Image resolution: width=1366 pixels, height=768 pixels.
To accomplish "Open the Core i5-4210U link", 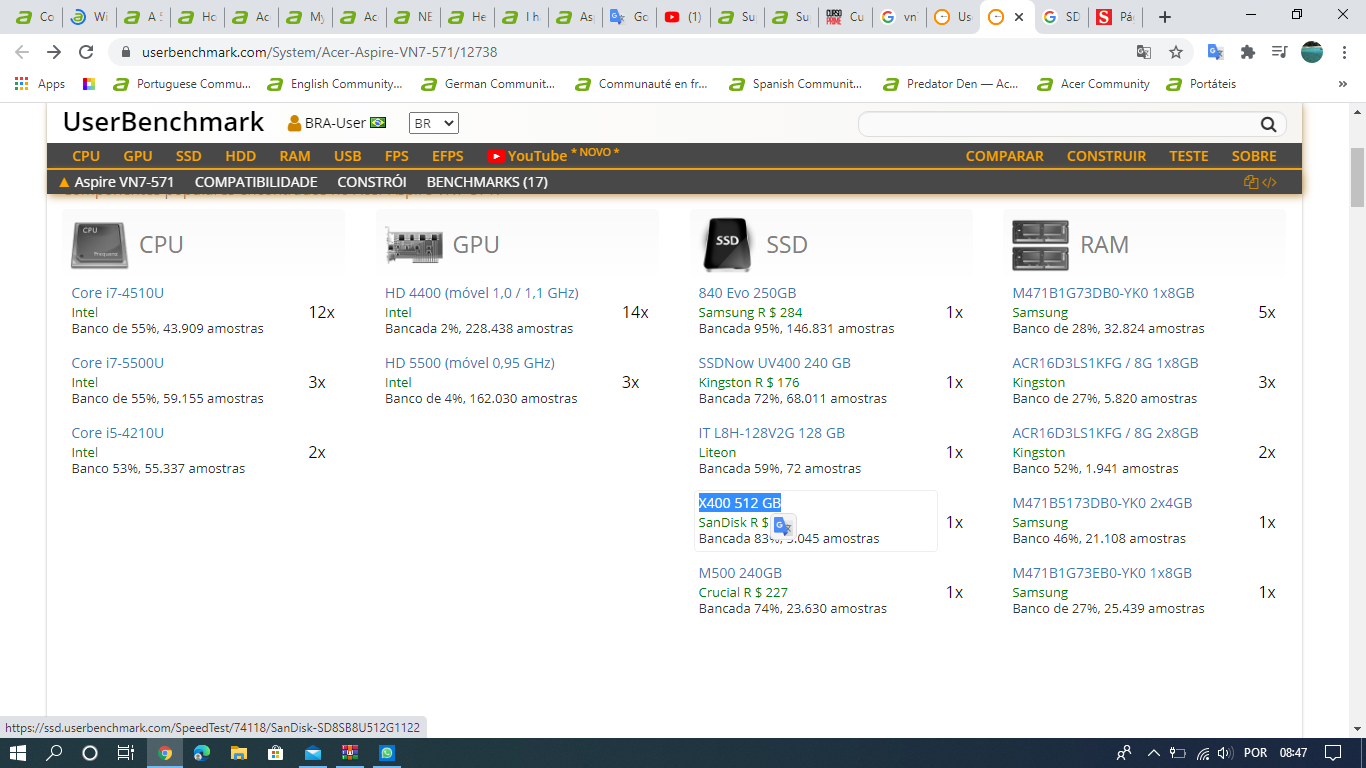I will [x=118, y=433].
